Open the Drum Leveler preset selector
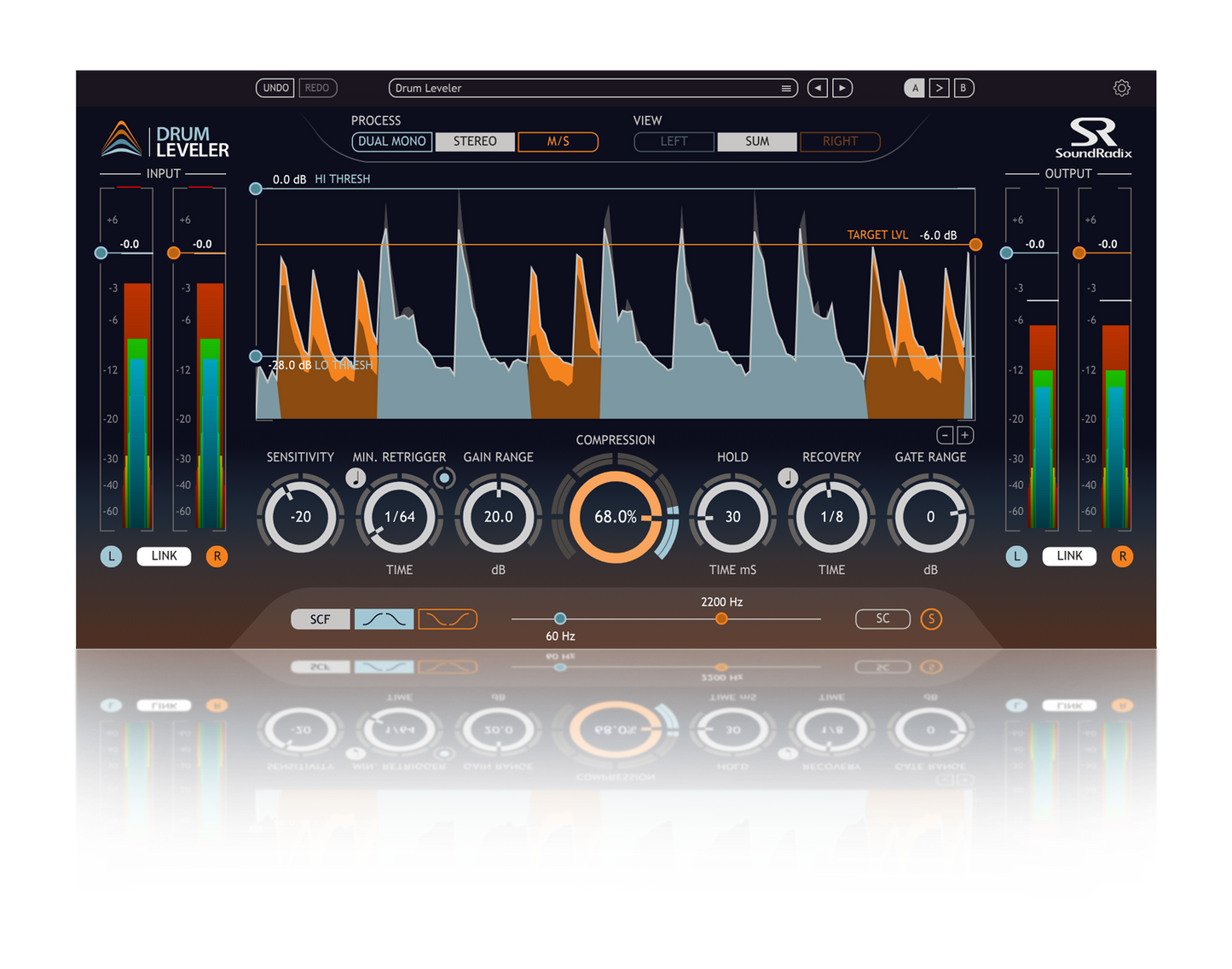The width and height of the screenshot is (1232, 969). tap(588, 88)
